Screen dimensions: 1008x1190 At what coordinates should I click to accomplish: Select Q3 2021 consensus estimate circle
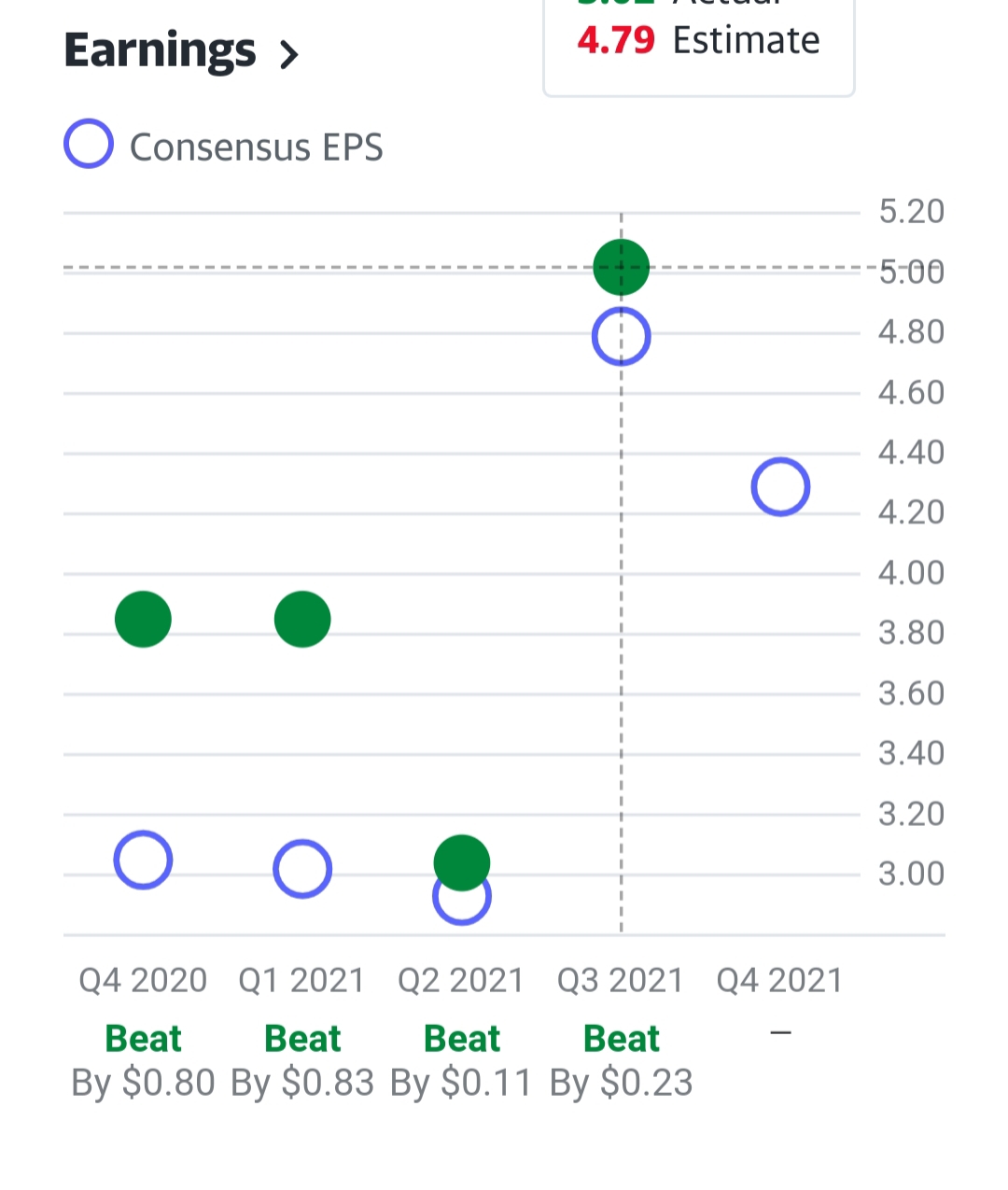tap(621, 337)
